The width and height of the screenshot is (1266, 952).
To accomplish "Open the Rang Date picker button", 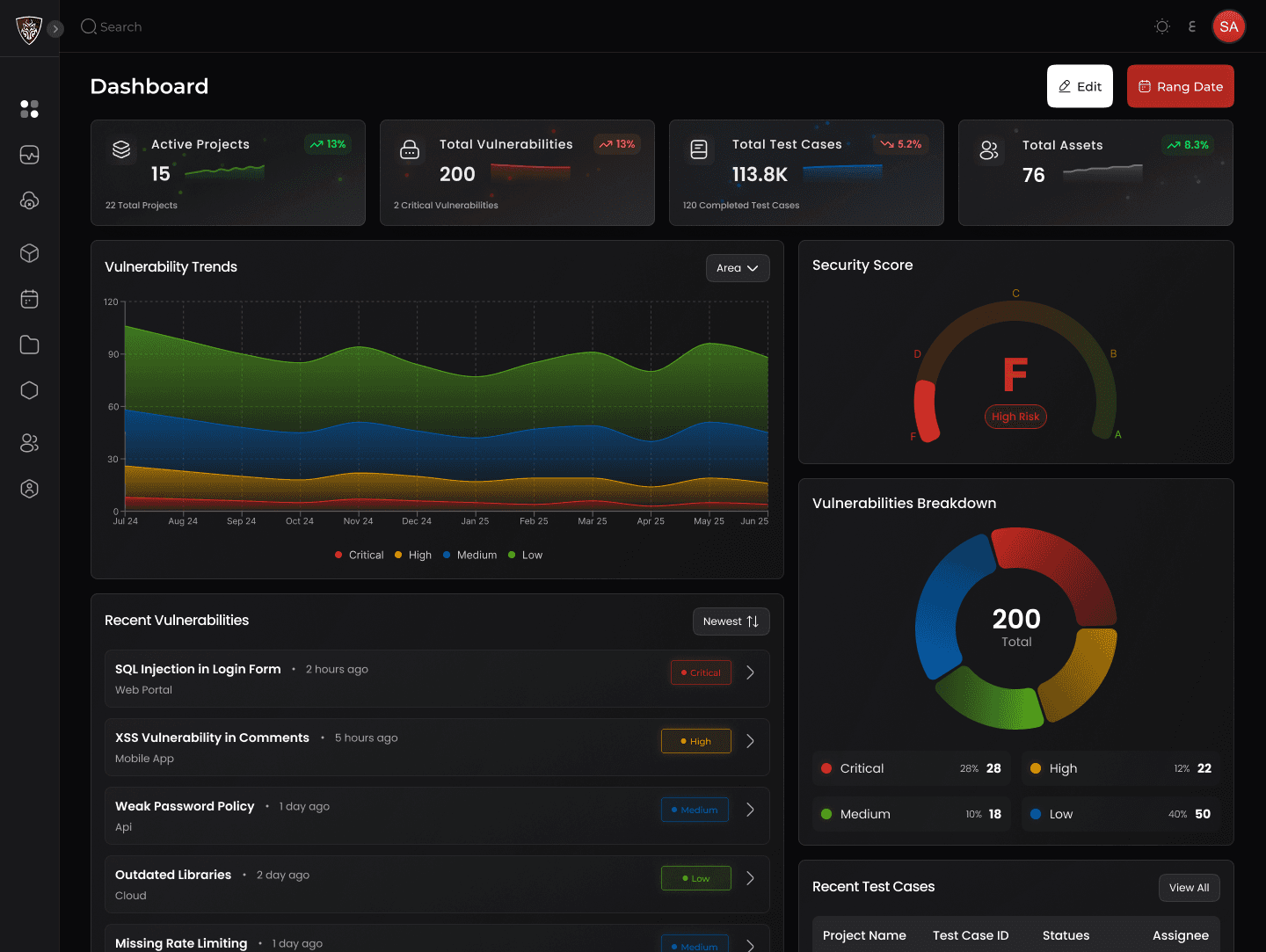I will pos(1180,86).
